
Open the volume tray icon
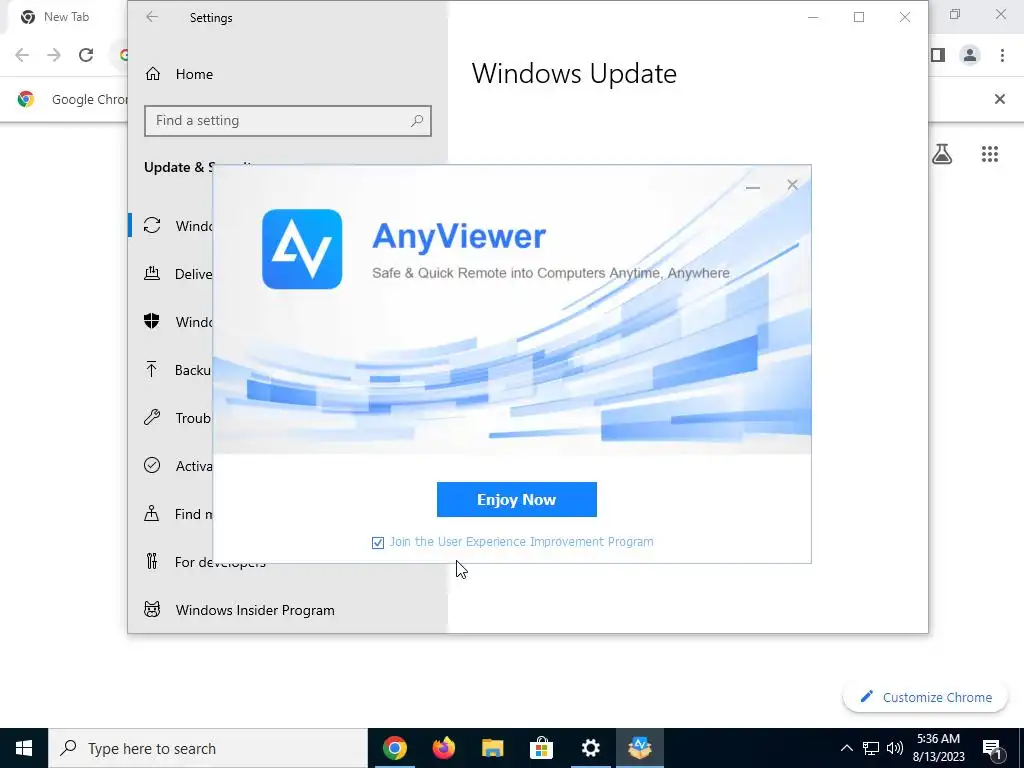pyautogui.click(x=895, y=748)
